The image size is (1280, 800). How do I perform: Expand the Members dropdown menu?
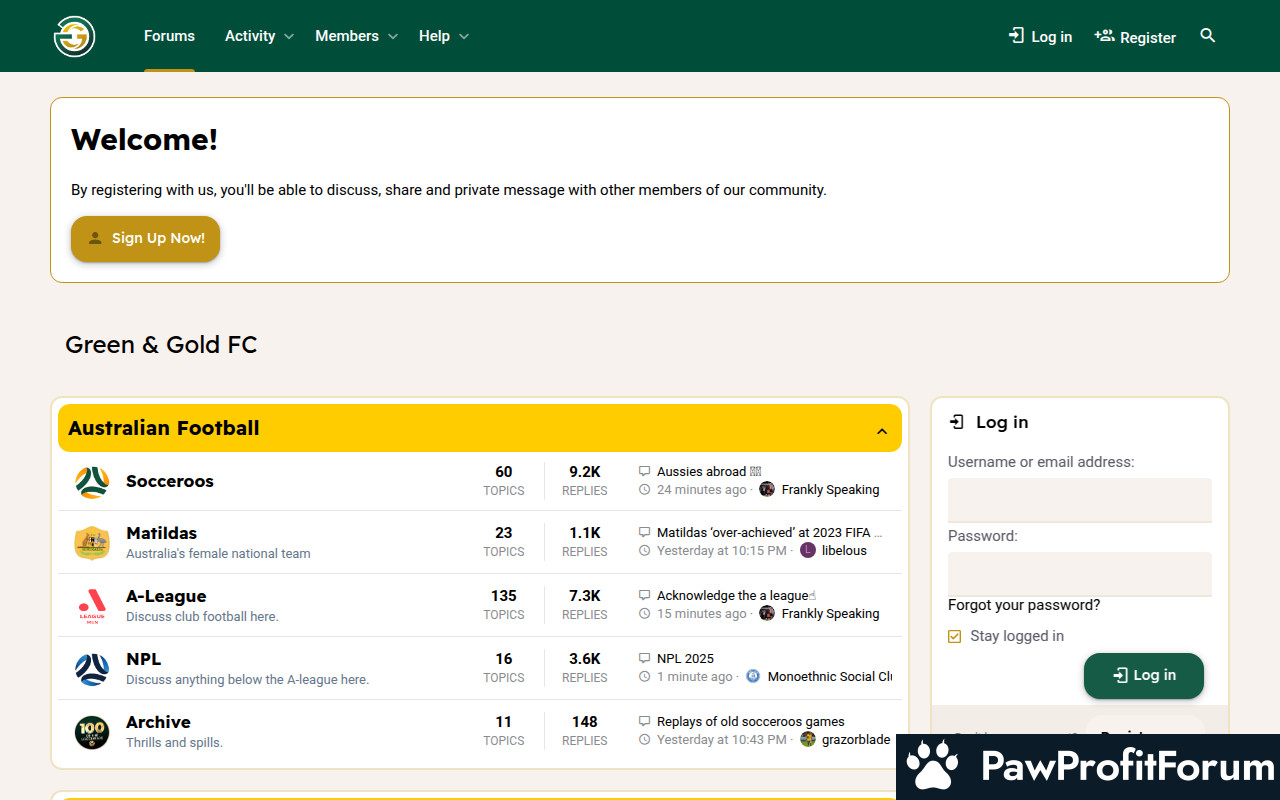coord(392,37)
